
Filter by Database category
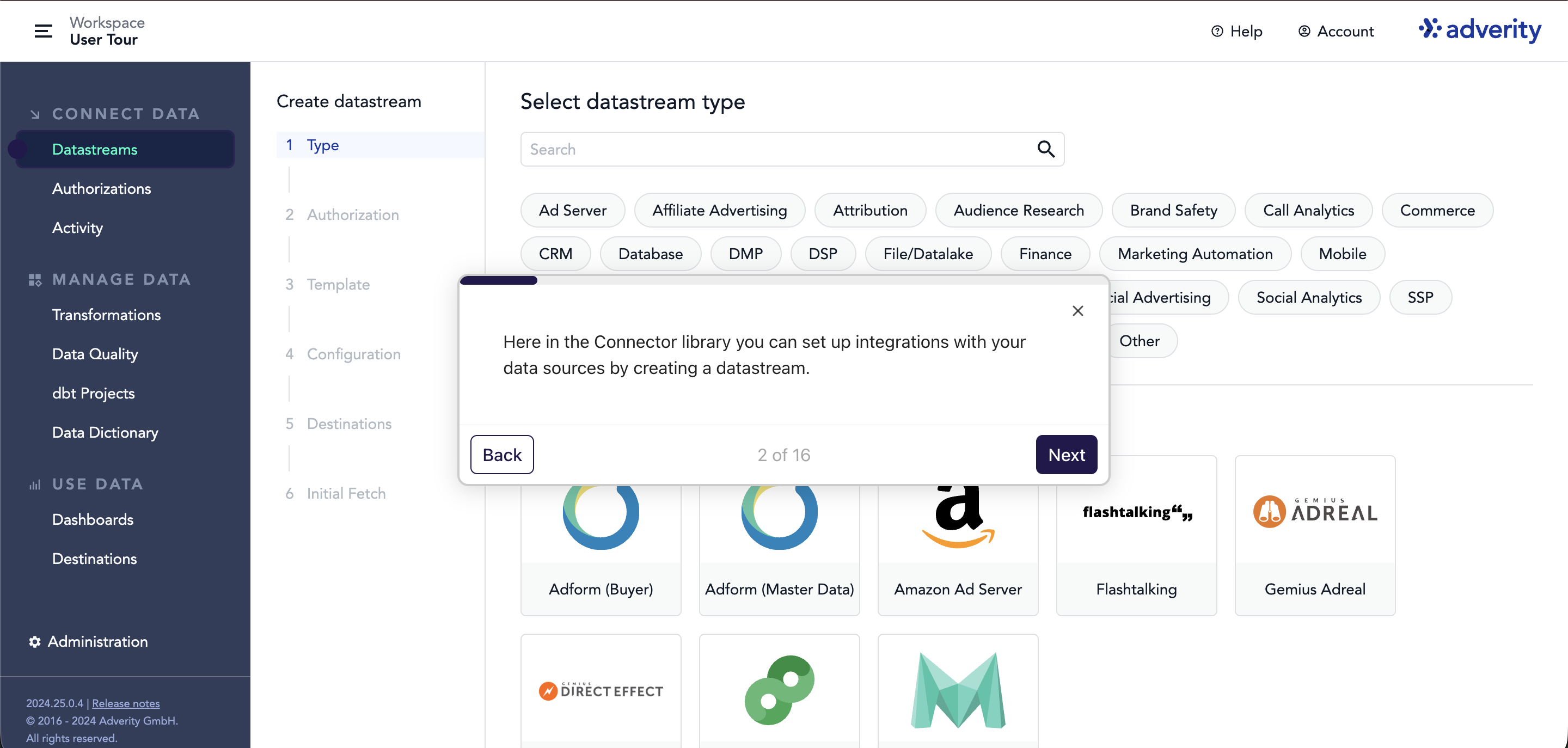pos(650,254)
